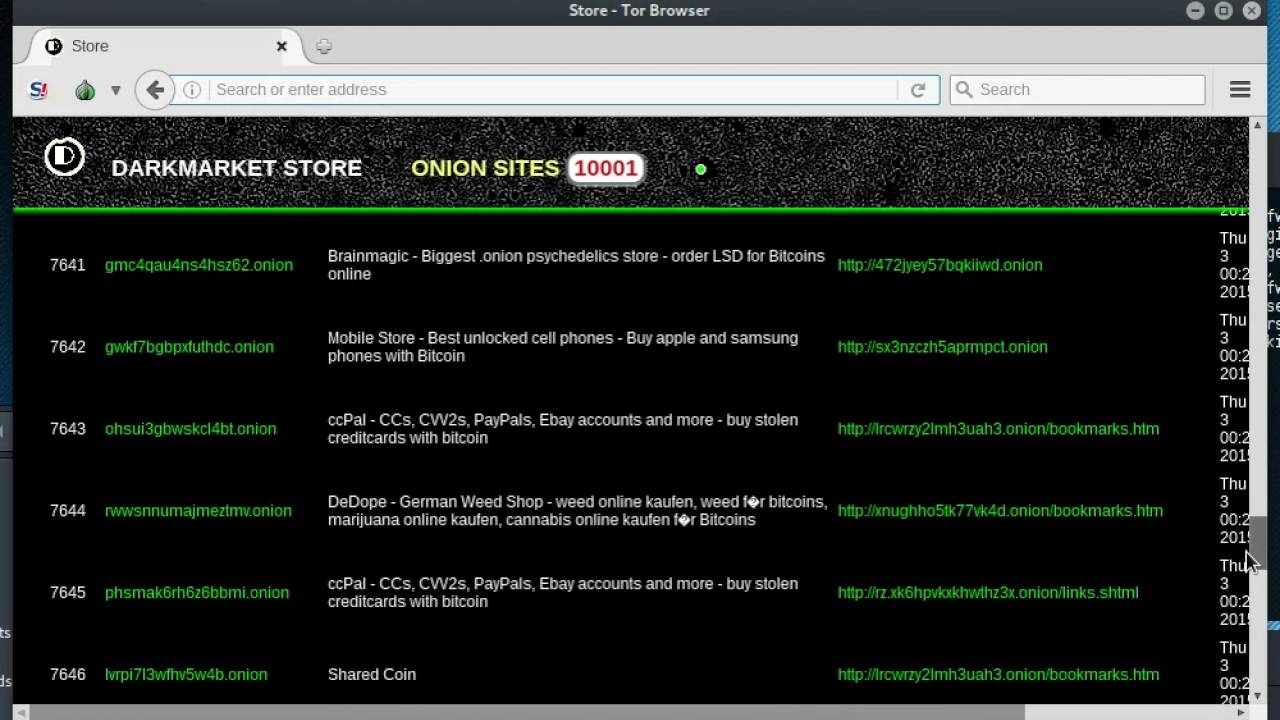The width and height of the screenshot is (1280, 720).
Task: Click row number 7641
Action: [68, 265]
